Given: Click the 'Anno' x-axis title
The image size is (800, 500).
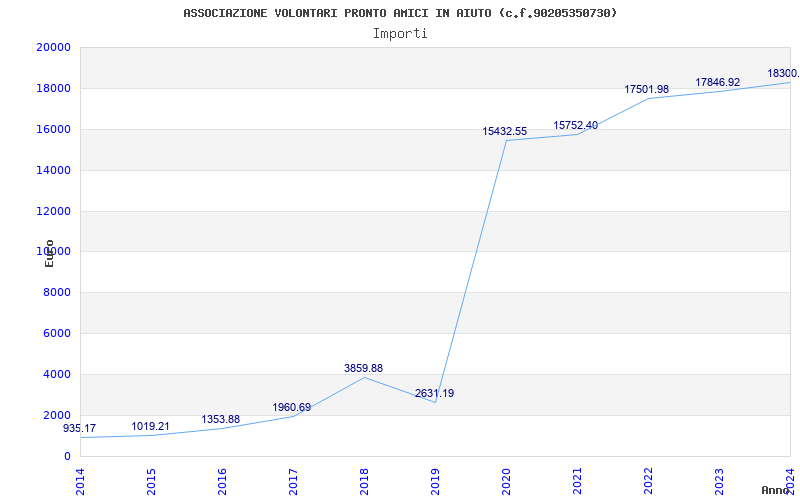Looking at the screenshot, I should pyautogui.click(x=775, y=490).
